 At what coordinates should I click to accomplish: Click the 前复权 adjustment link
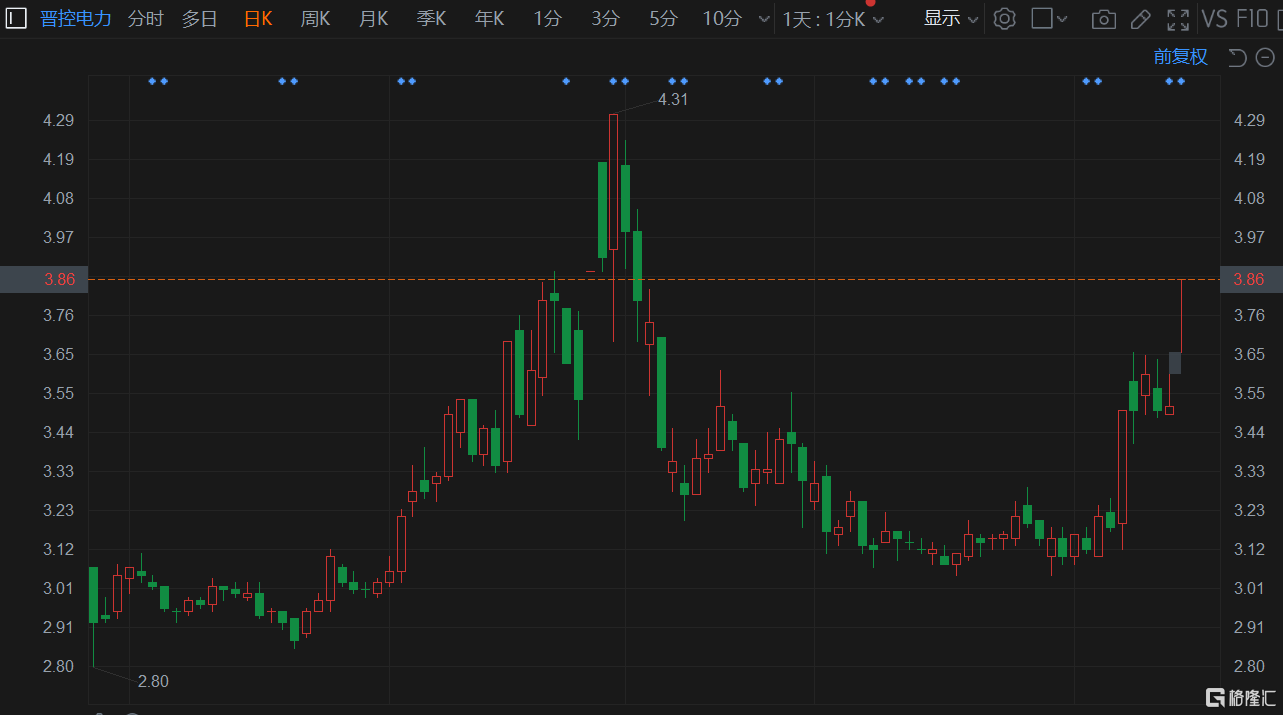[1181, 57]
